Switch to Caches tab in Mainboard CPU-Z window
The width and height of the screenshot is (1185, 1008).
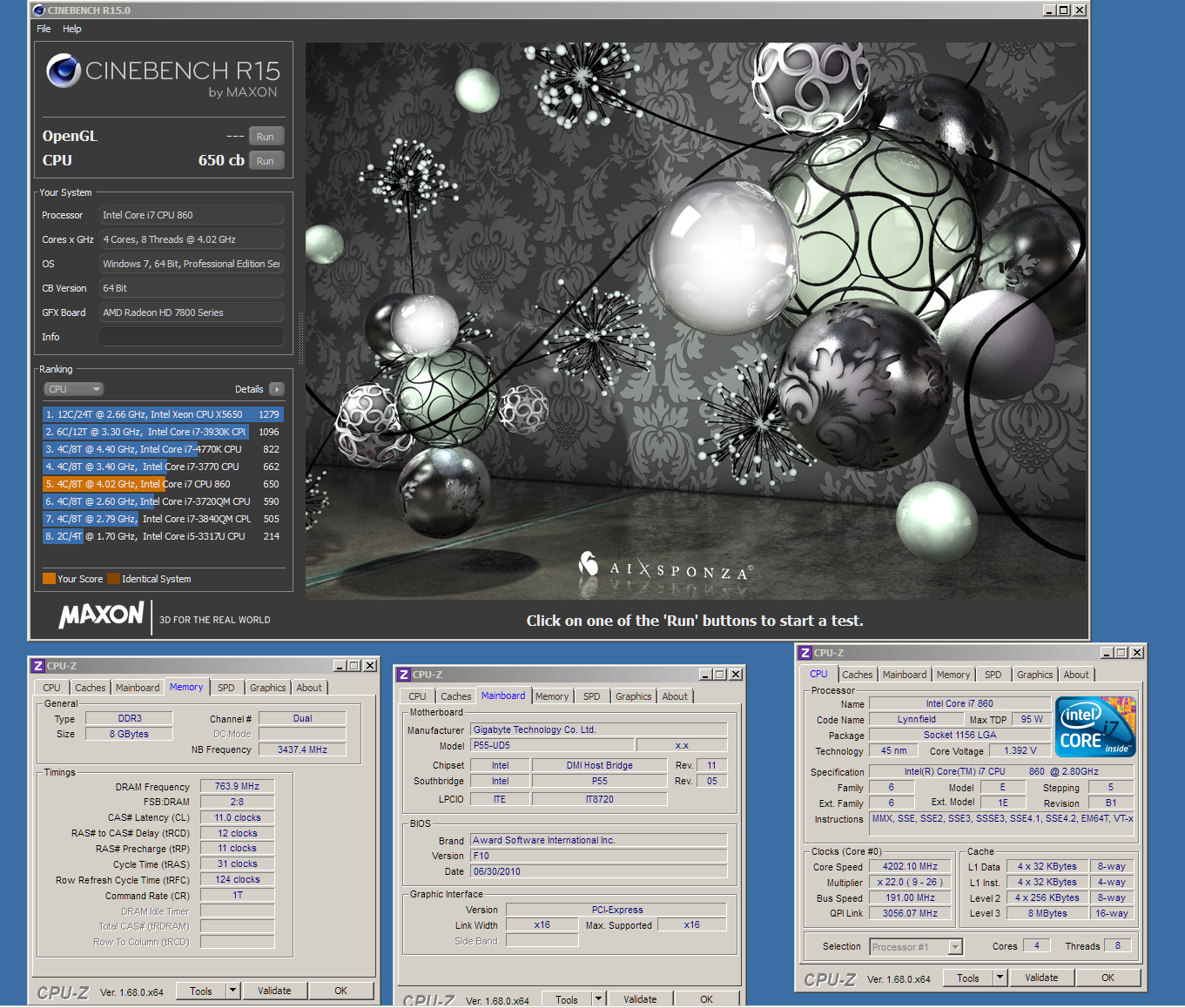(455, 696)
